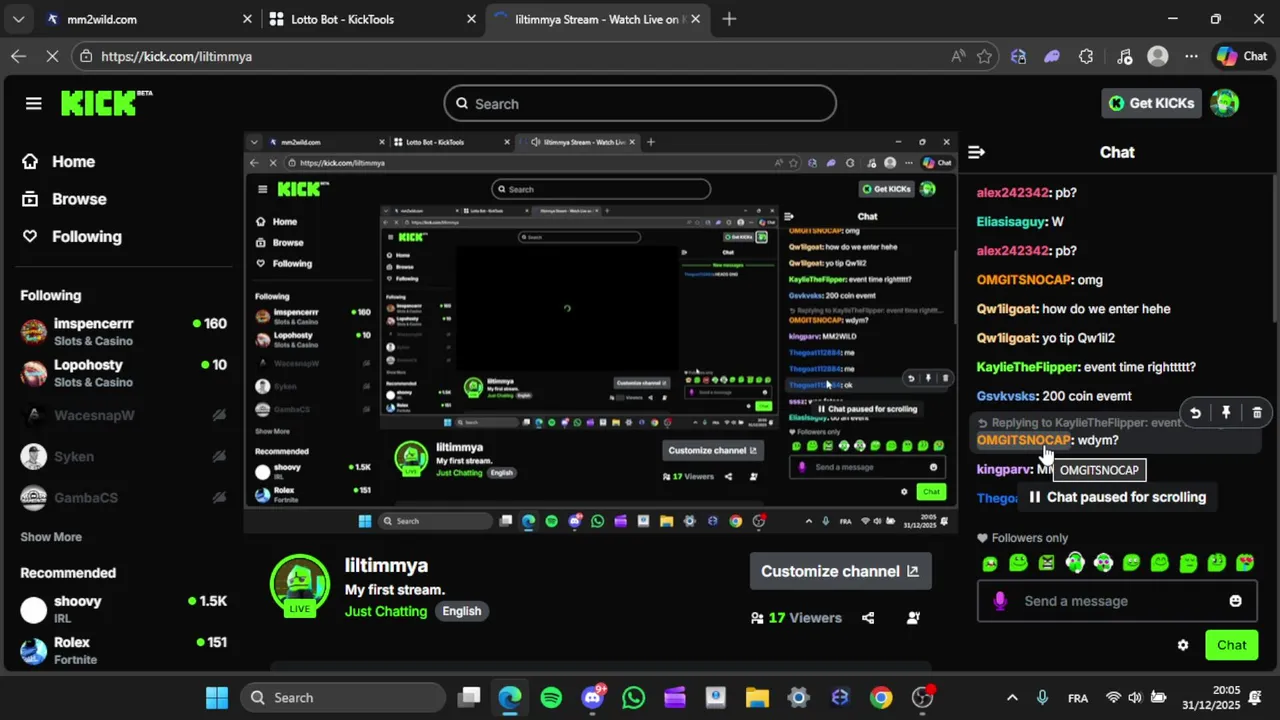Insert the headphones green emote
The width and height of the screenshot is (1280, 720).
click(x=1075, y=563)
